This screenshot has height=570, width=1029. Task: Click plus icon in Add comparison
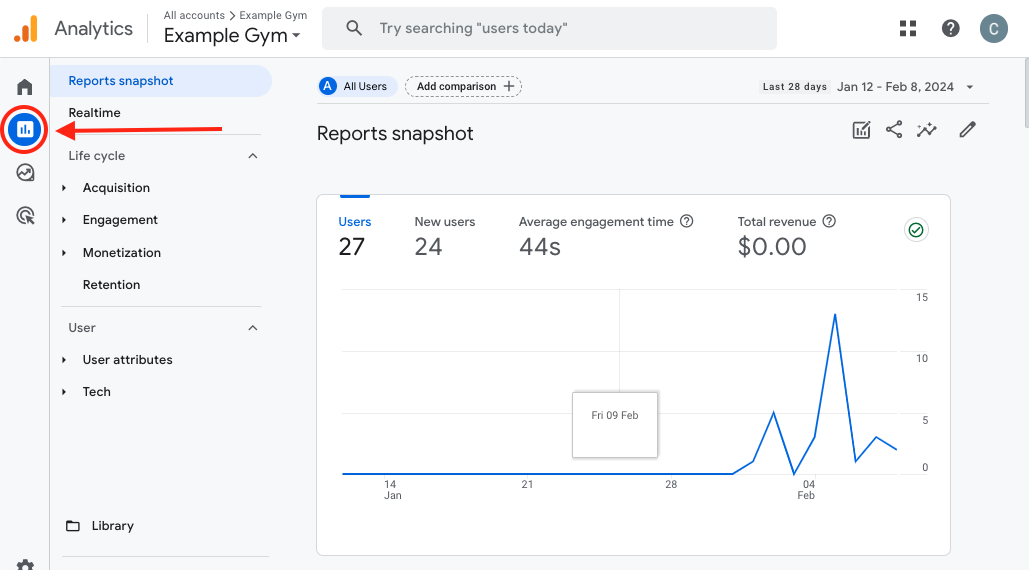click(509, 86)
